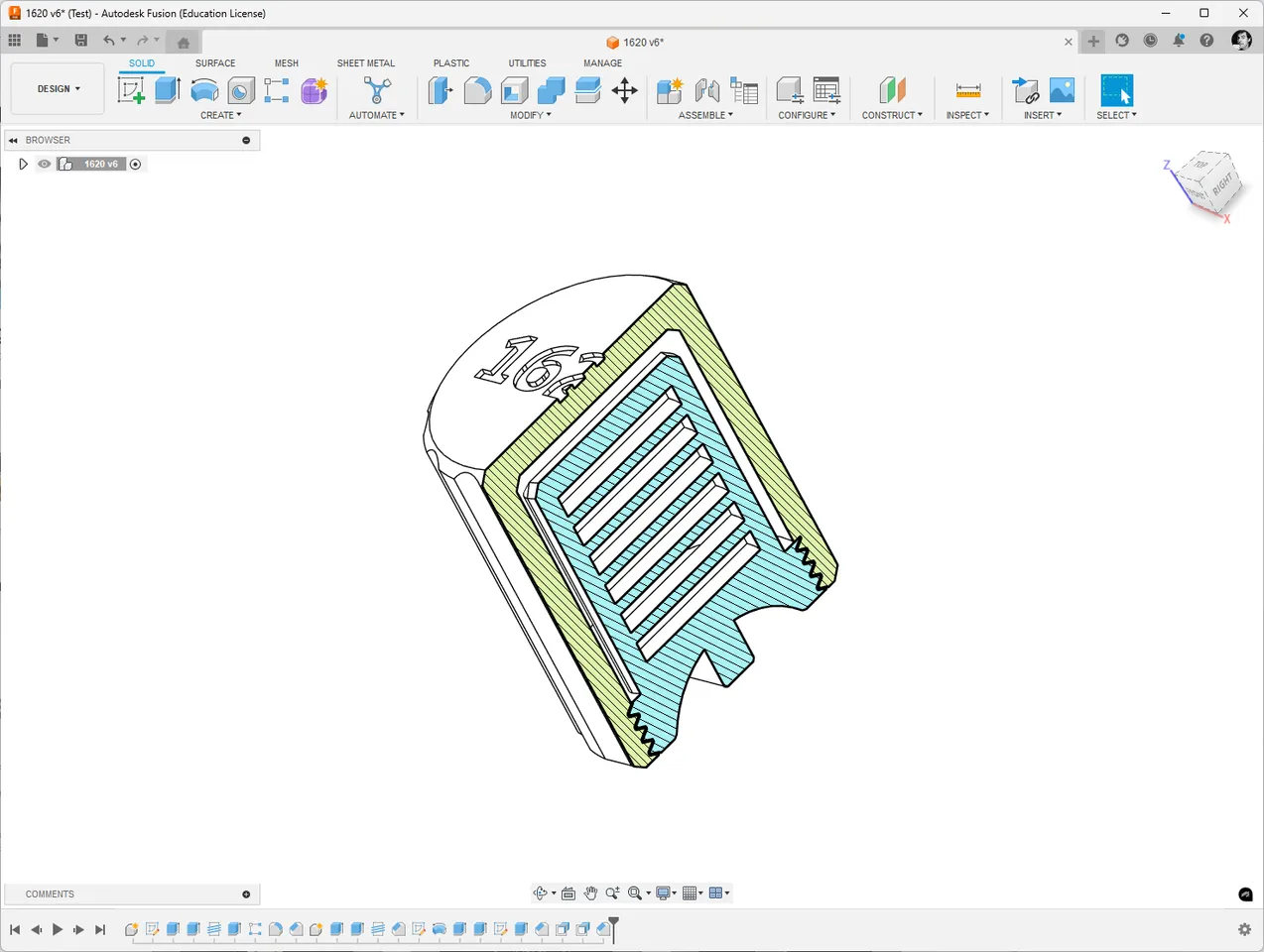Expand the Comments panel with plus button
Viewport: 1264px width, 952px height.
246,894
